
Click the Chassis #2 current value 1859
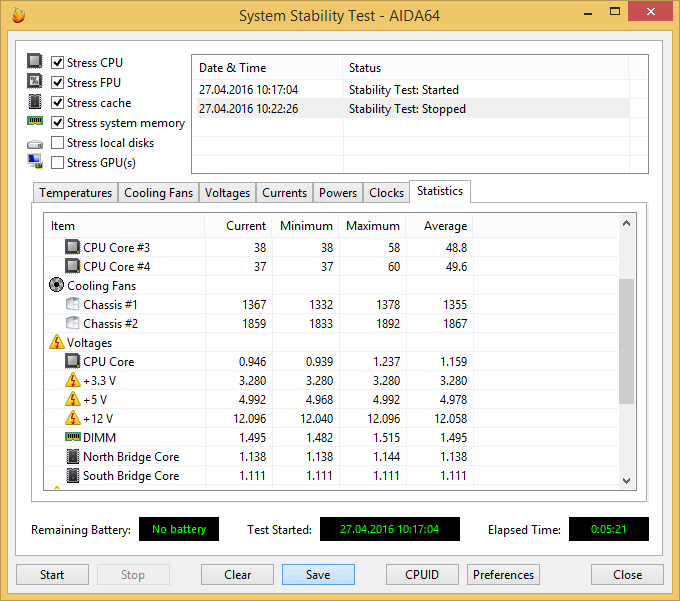(x=254, y=323)
